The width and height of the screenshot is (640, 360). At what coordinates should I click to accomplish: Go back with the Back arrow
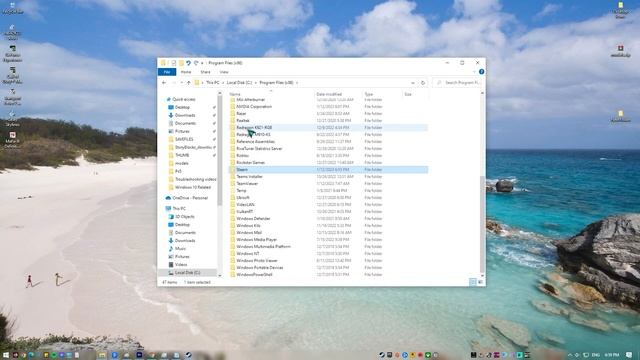(164, 83)
